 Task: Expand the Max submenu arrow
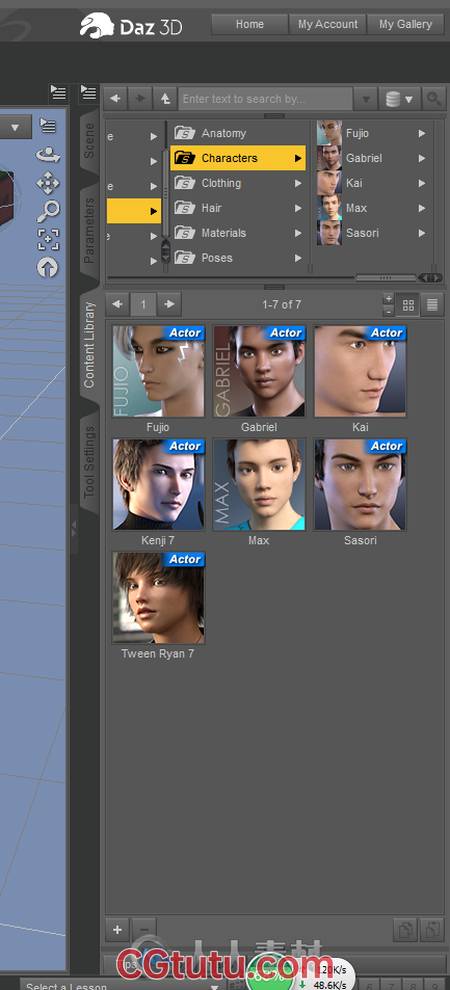pyautogui.click(x=422, y=208)
